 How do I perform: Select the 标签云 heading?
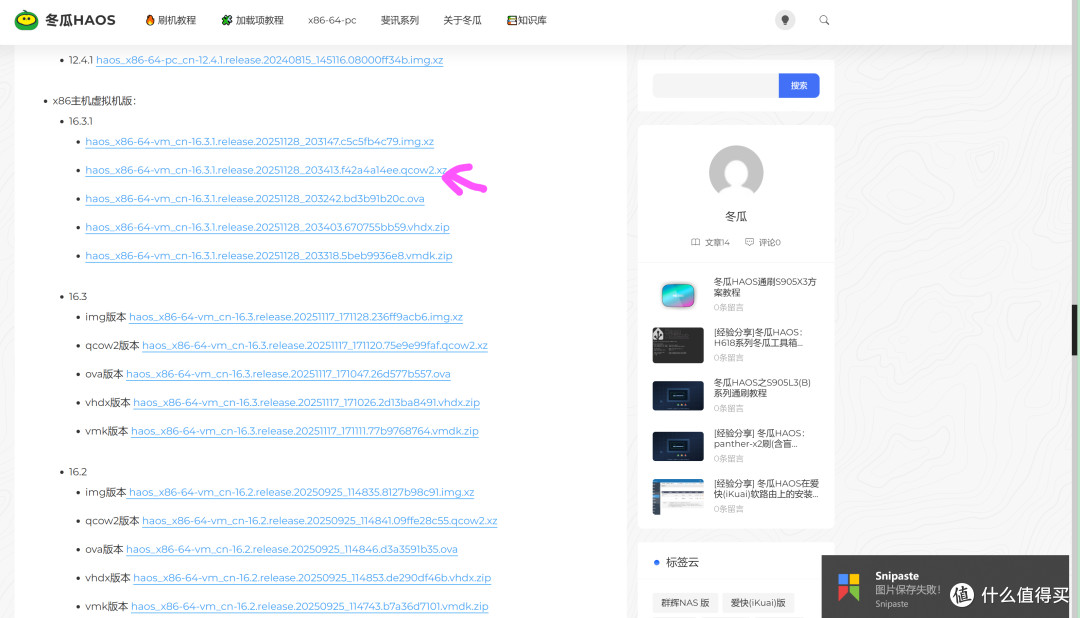coord(683,562)
